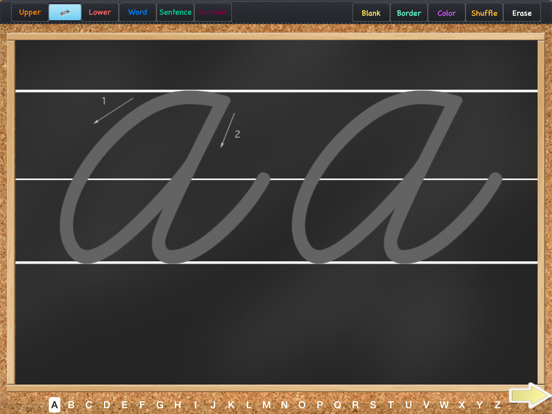Choose letter O in the alphabet strip
This screenshot has height=414, width=552.
[x=302, y=405]
